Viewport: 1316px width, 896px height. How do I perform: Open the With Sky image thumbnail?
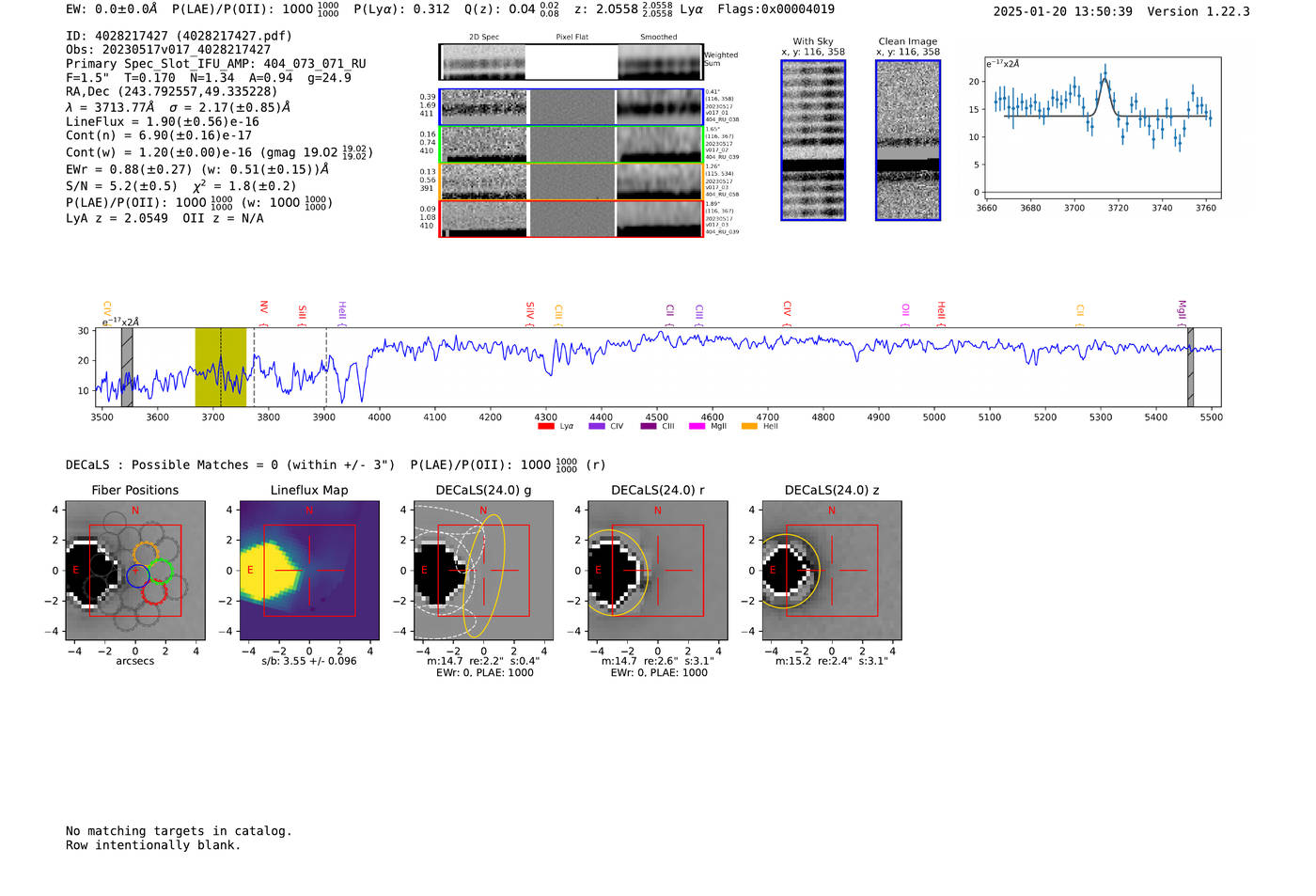pyautogui.click(x=813, y=140)
